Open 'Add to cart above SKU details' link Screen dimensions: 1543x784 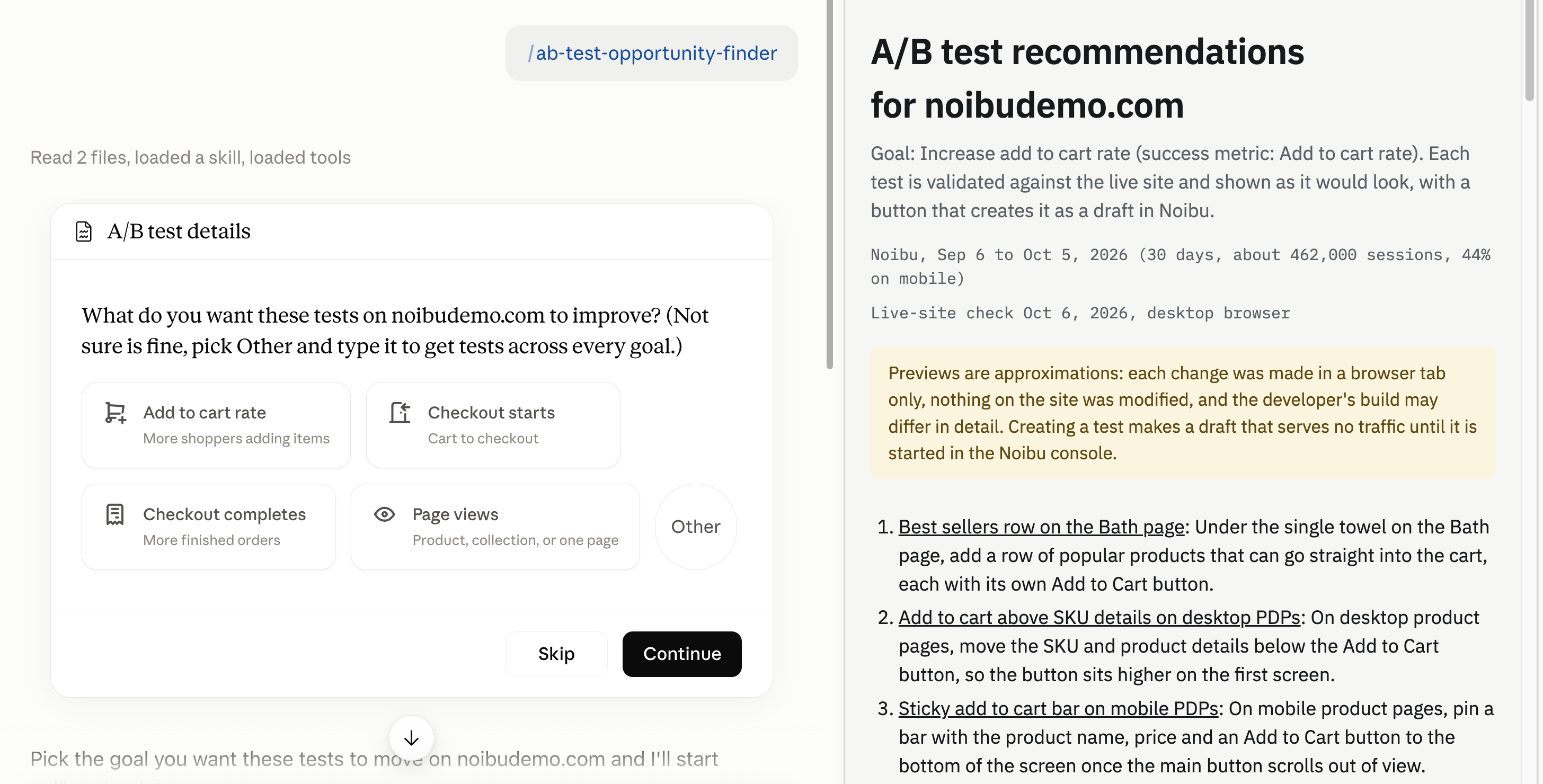[1099, 617]
